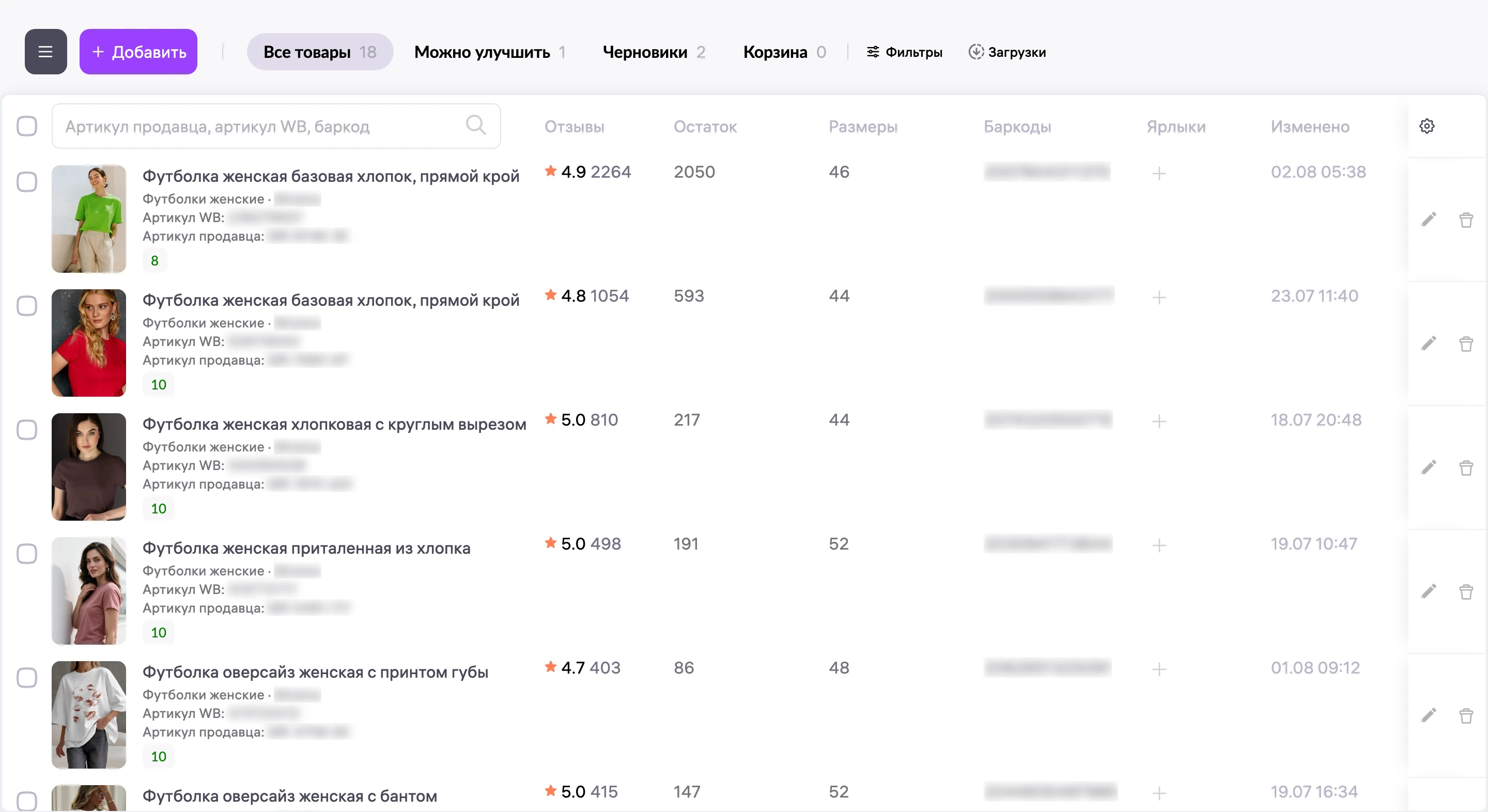Click the search magnifier icon
This screenshot has width=1488, height=812.
(x=475, y=125)
